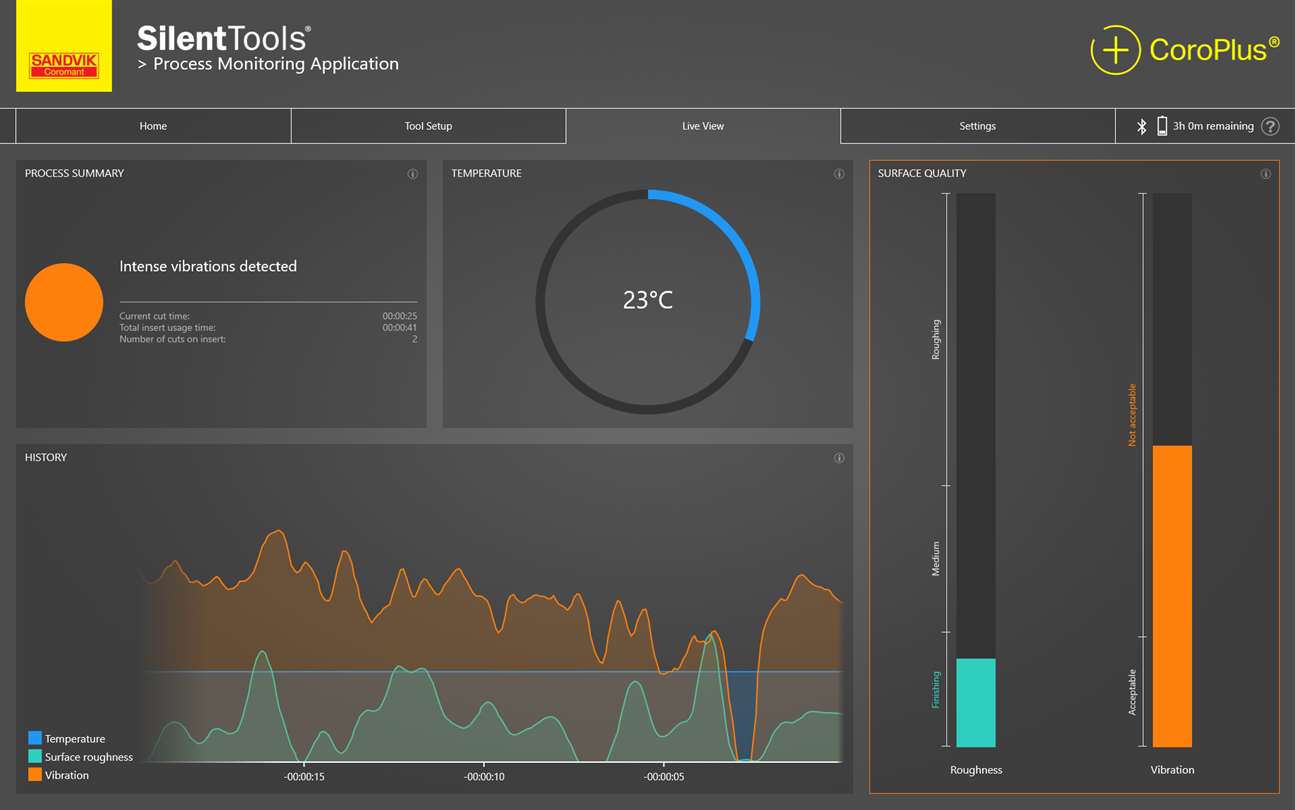Click the teal Roughness level bar
The height and width of the screenshot is (810, 1295).
pos(976,702)
